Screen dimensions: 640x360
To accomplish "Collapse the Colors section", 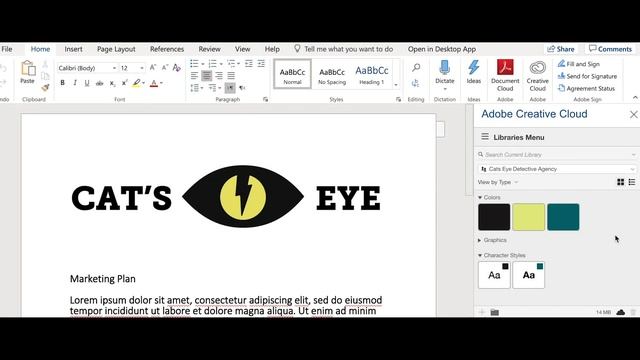I will tap(480, 198).
